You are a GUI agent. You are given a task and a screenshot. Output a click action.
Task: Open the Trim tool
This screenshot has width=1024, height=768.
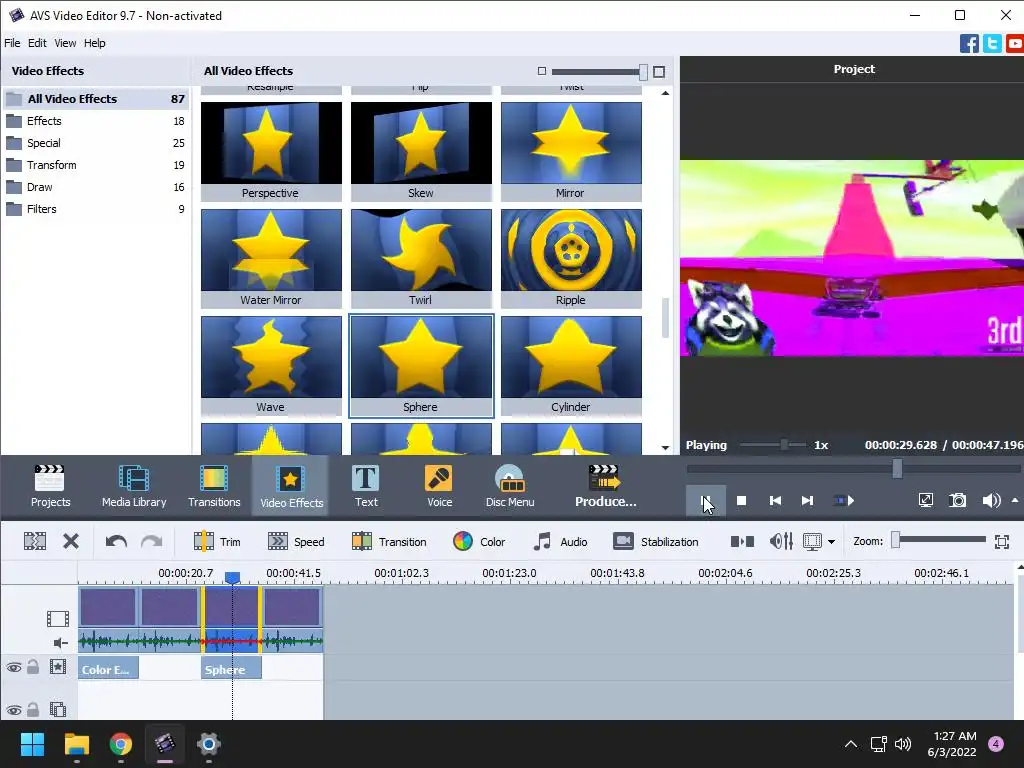click(217, 541)
